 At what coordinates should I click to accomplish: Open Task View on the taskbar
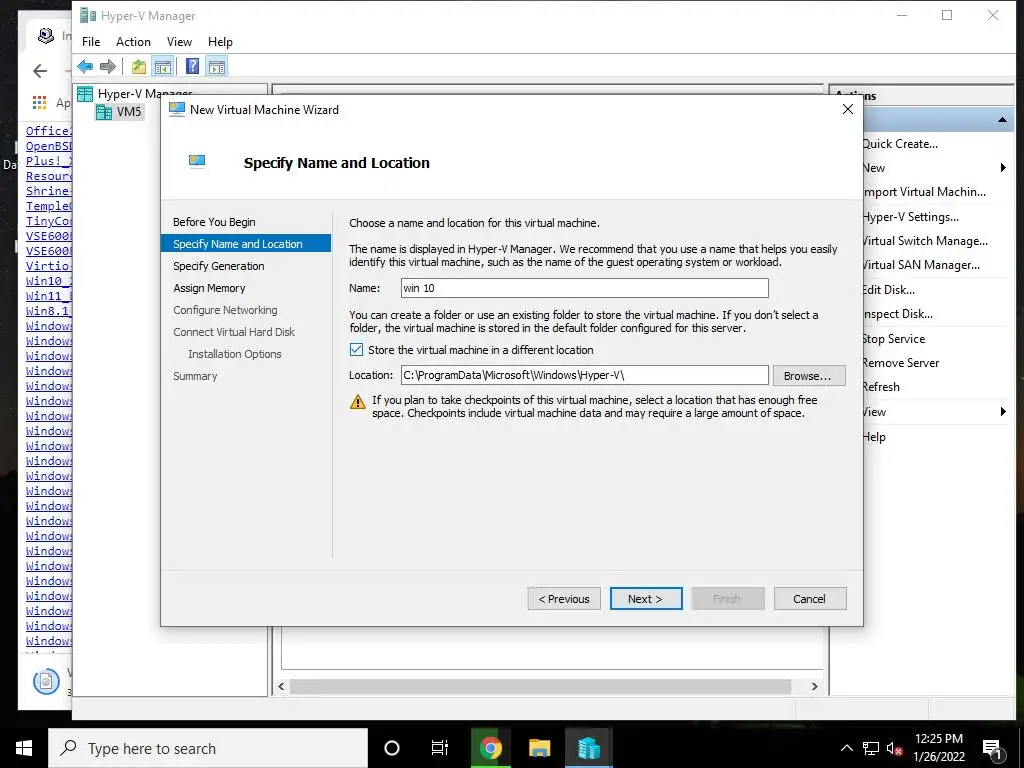(440, 748)
